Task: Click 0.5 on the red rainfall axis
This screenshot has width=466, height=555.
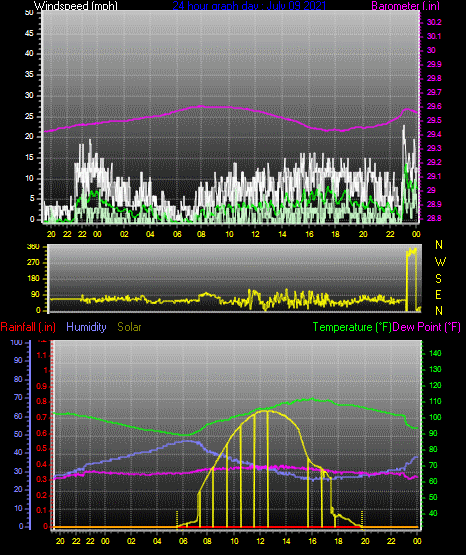Action: pyautogui.click(x=42, y=449)
